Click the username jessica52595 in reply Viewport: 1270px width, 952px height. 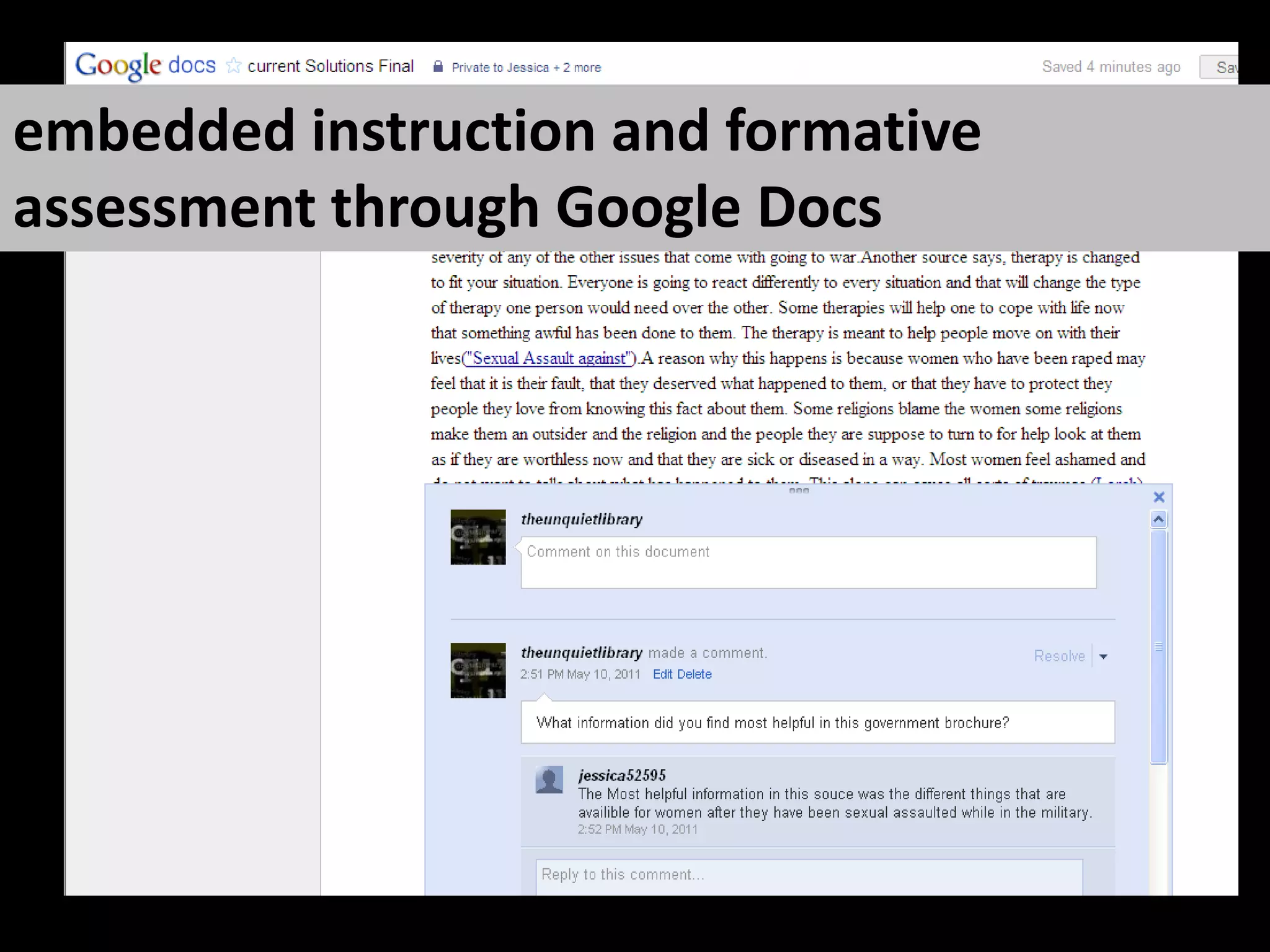coord(622,775)
